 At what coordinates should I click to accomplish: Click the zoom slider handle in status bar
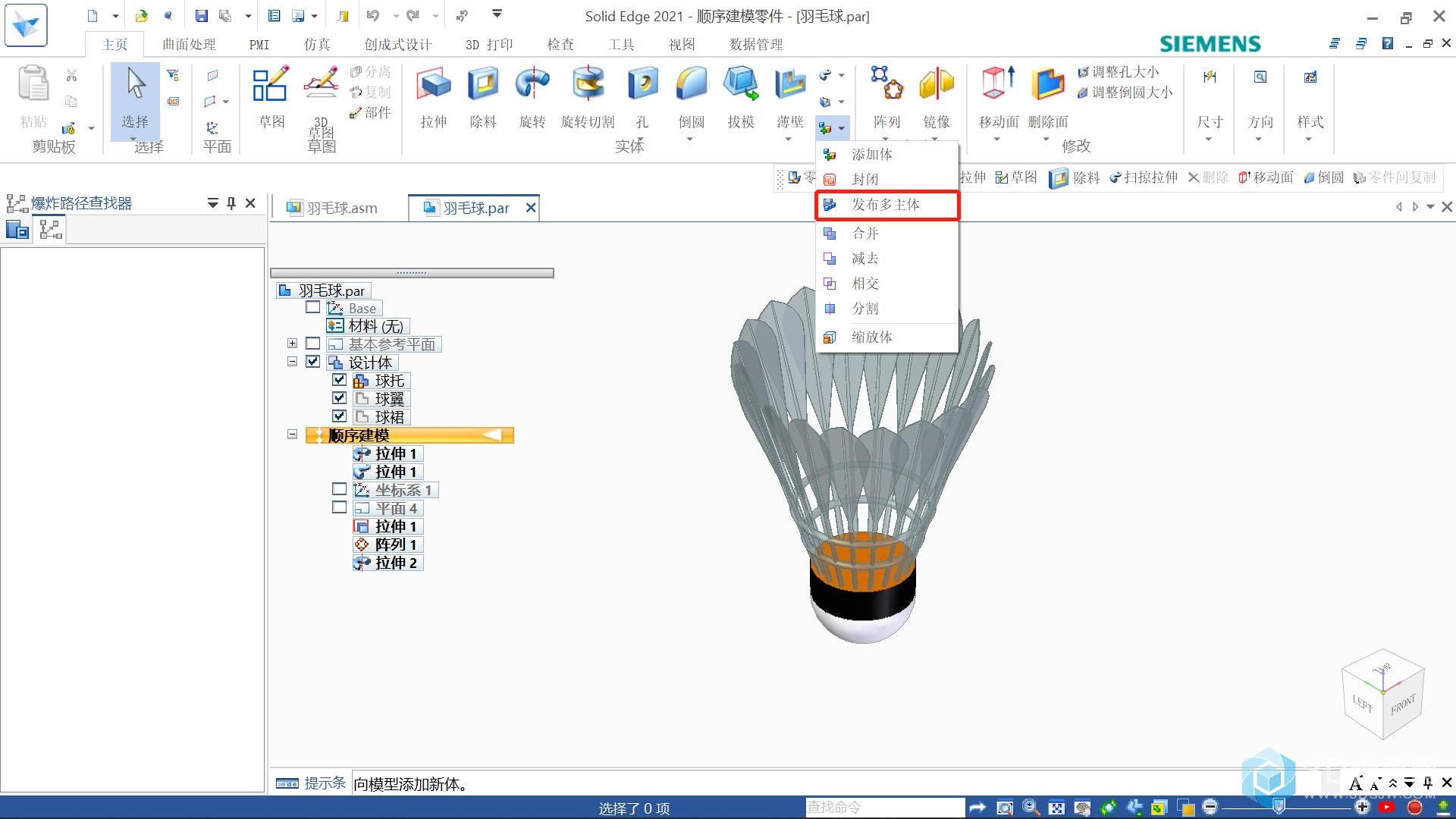(1279, 808)
